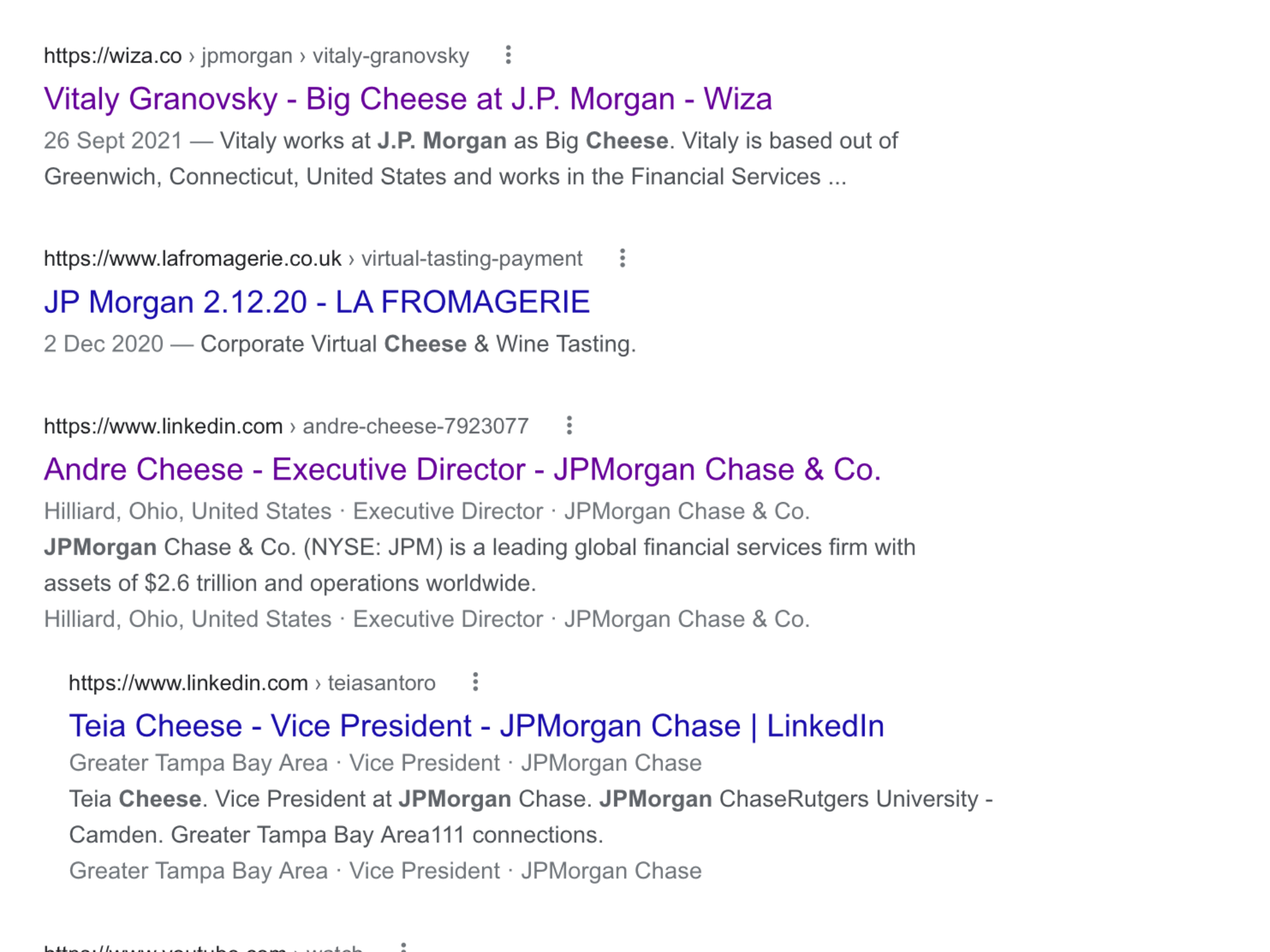Open the three-dot menu beside the andre-cheese LinkedIn result
Image resolution: width=1270 pixels, height=952 pixels.
click(x=569, y=425)
